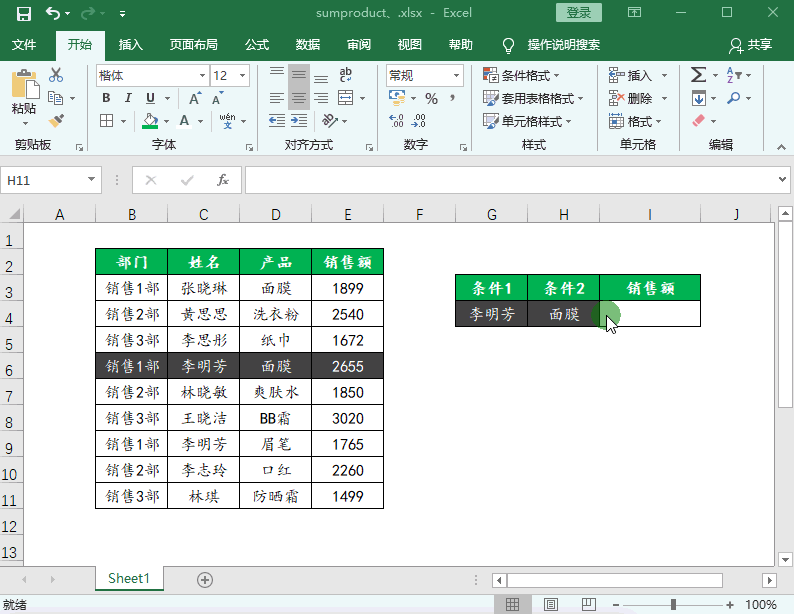Switch to the 公式 Formulas tab
This screenshot has height=614, width=794.
point(257,45)
